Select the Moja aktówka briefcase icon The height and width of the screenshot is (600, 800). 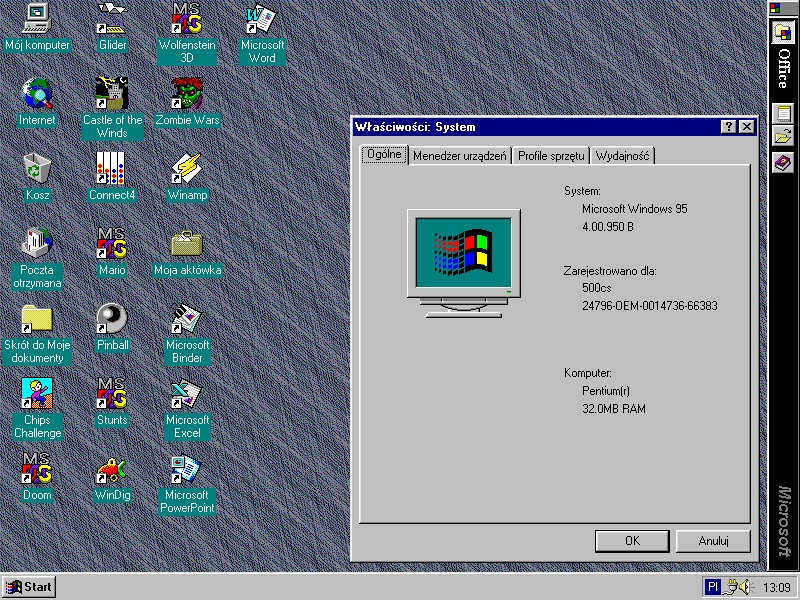(187, 244)
